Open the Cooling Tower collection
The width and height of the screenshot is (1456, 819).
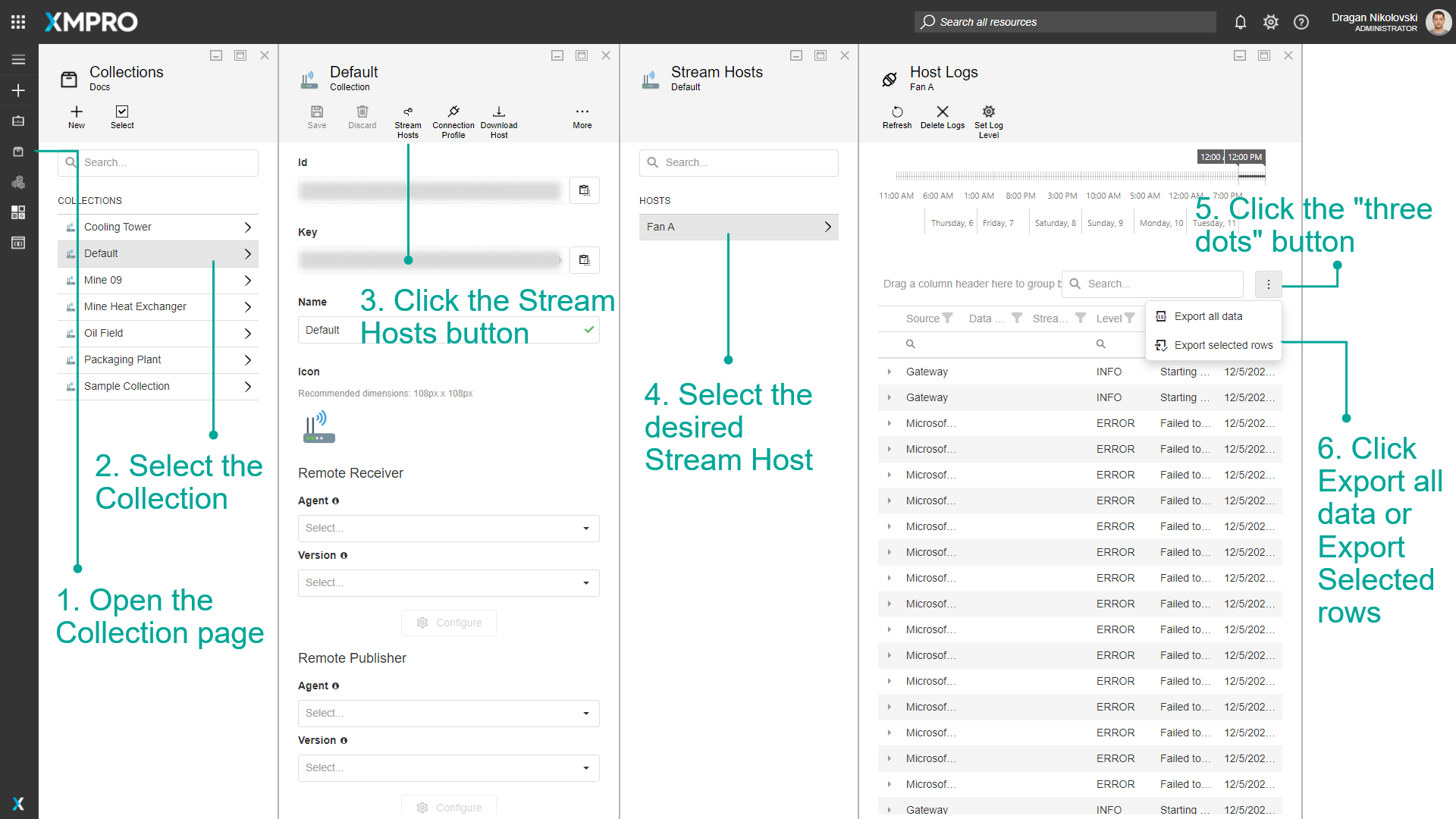[x=158, y=227]
